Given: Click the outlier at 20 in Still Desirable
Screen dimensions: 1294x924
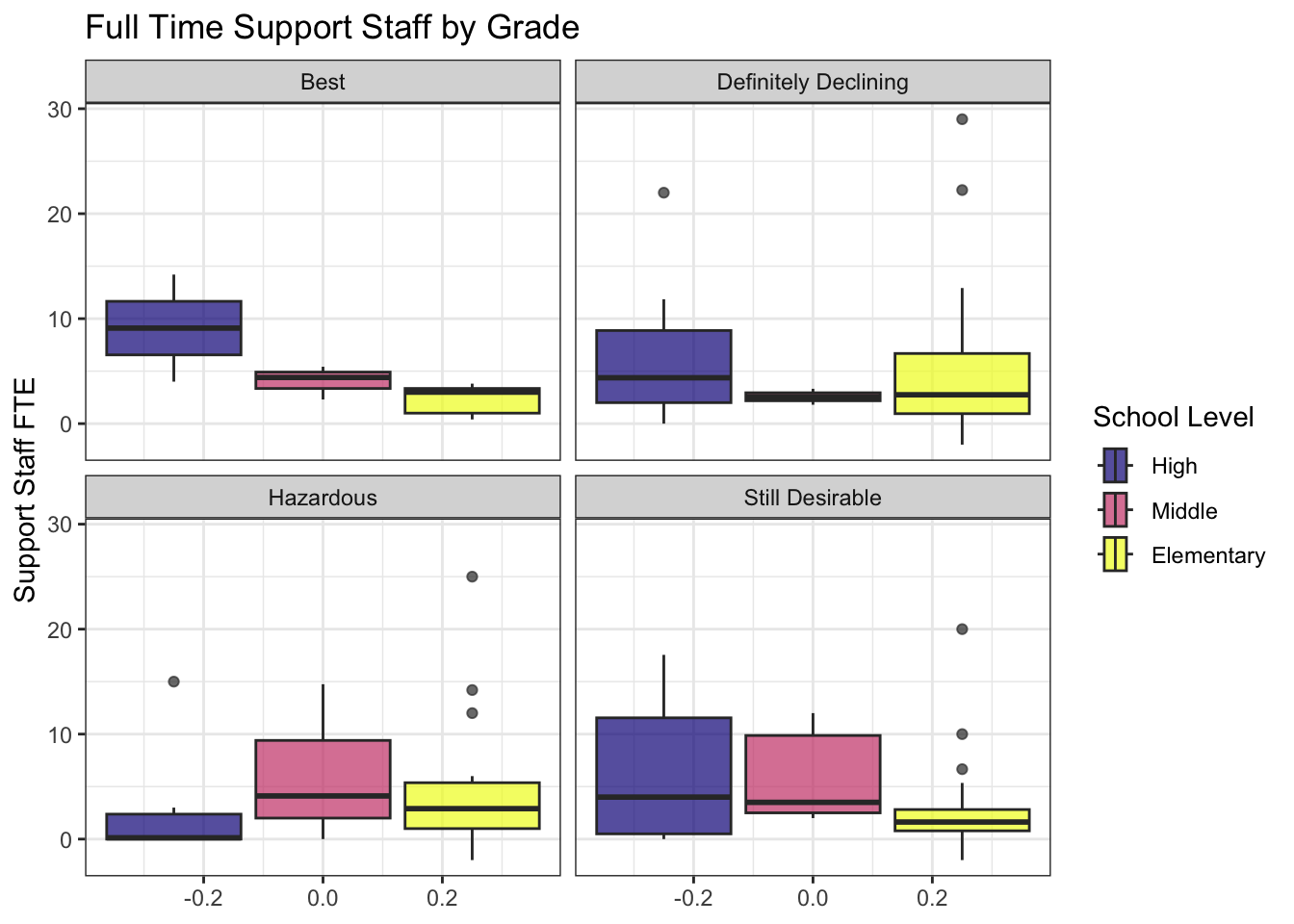Looking at the screenshot, I should point(962,629).
